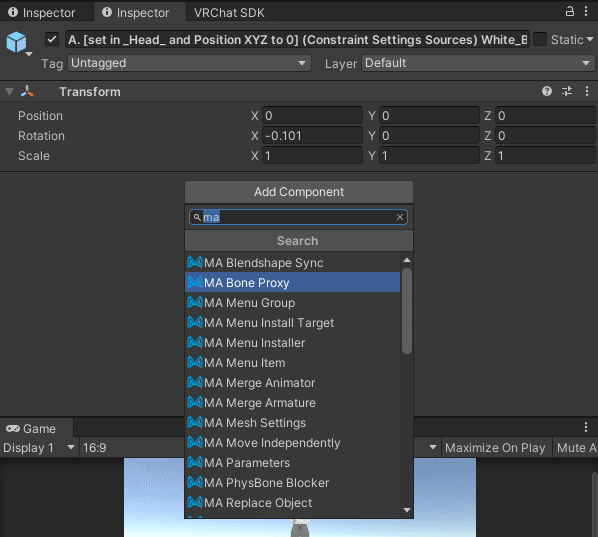Click the Scale Z field

coord(545,156)
